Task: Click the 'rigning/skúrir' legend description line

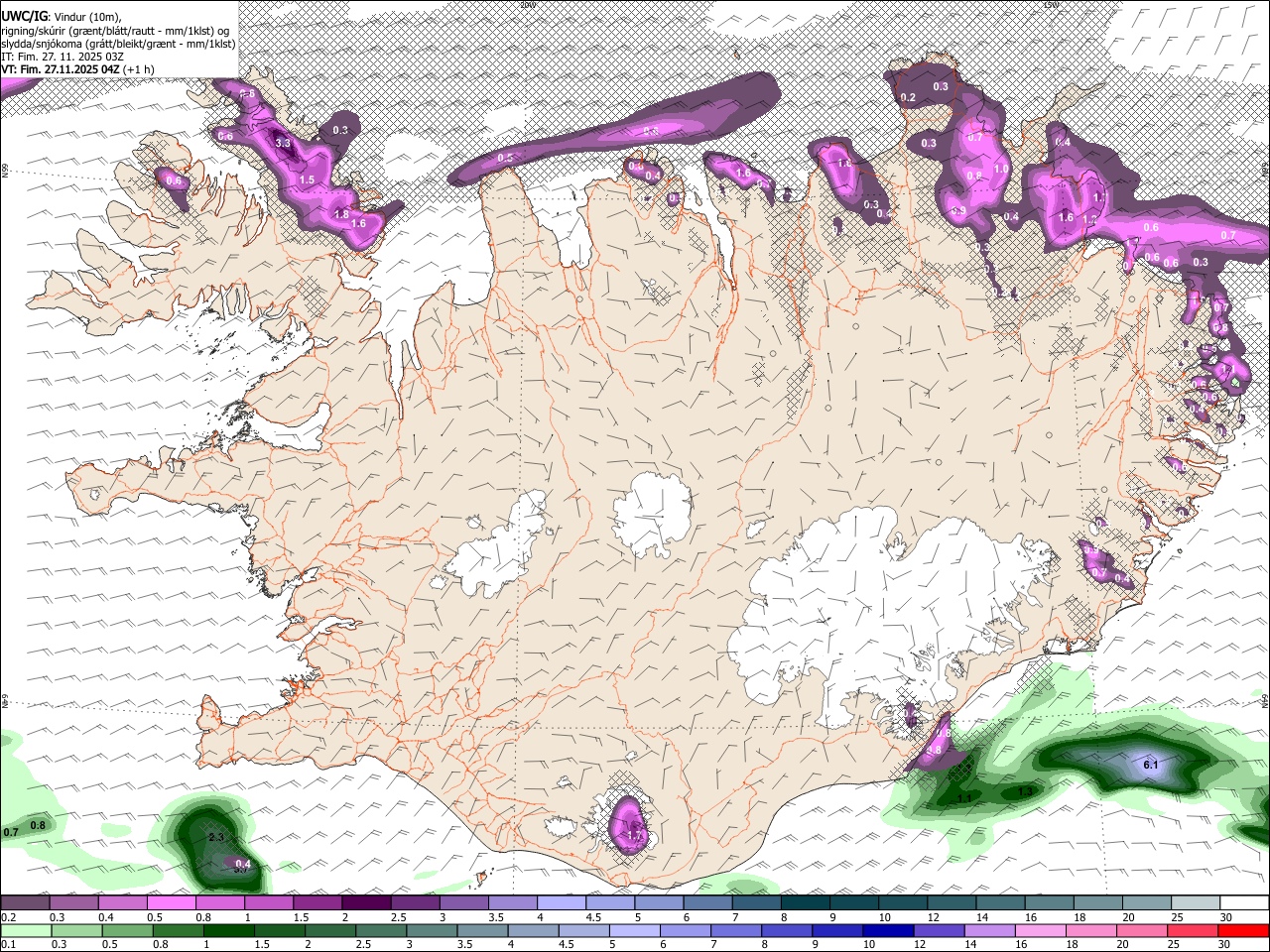Action: tap(115, 30)
